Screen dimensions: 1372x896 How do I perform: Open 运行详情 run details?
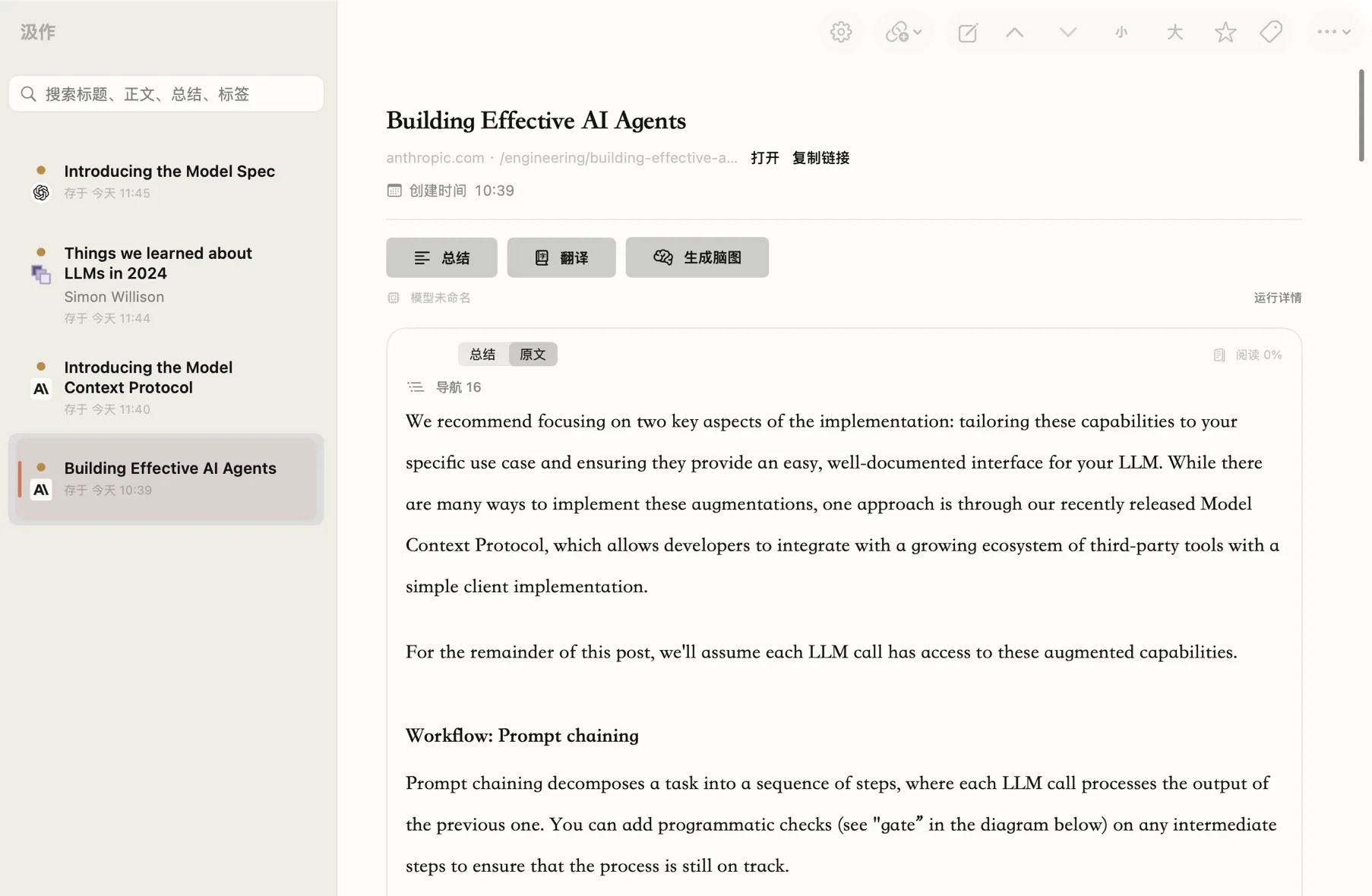click(x=1277, y=298)
